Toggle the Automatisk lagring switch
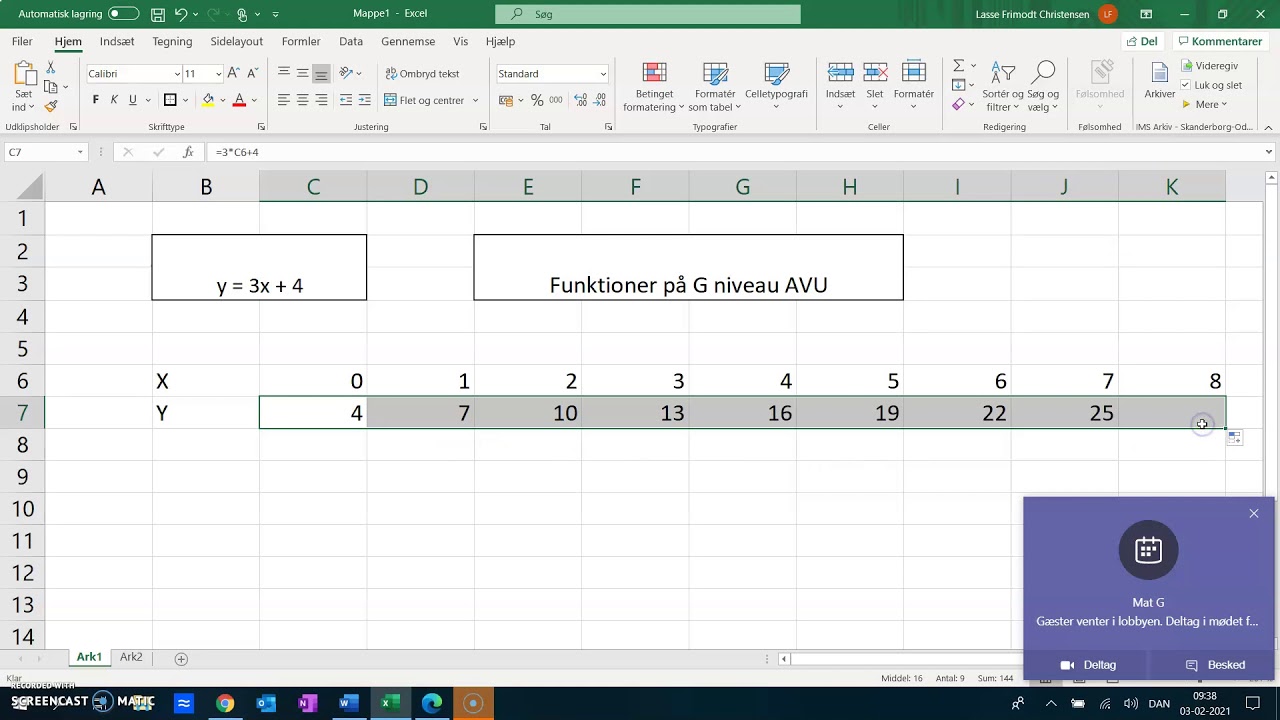This screenshot has width=1280, height=720. point(124,14)
